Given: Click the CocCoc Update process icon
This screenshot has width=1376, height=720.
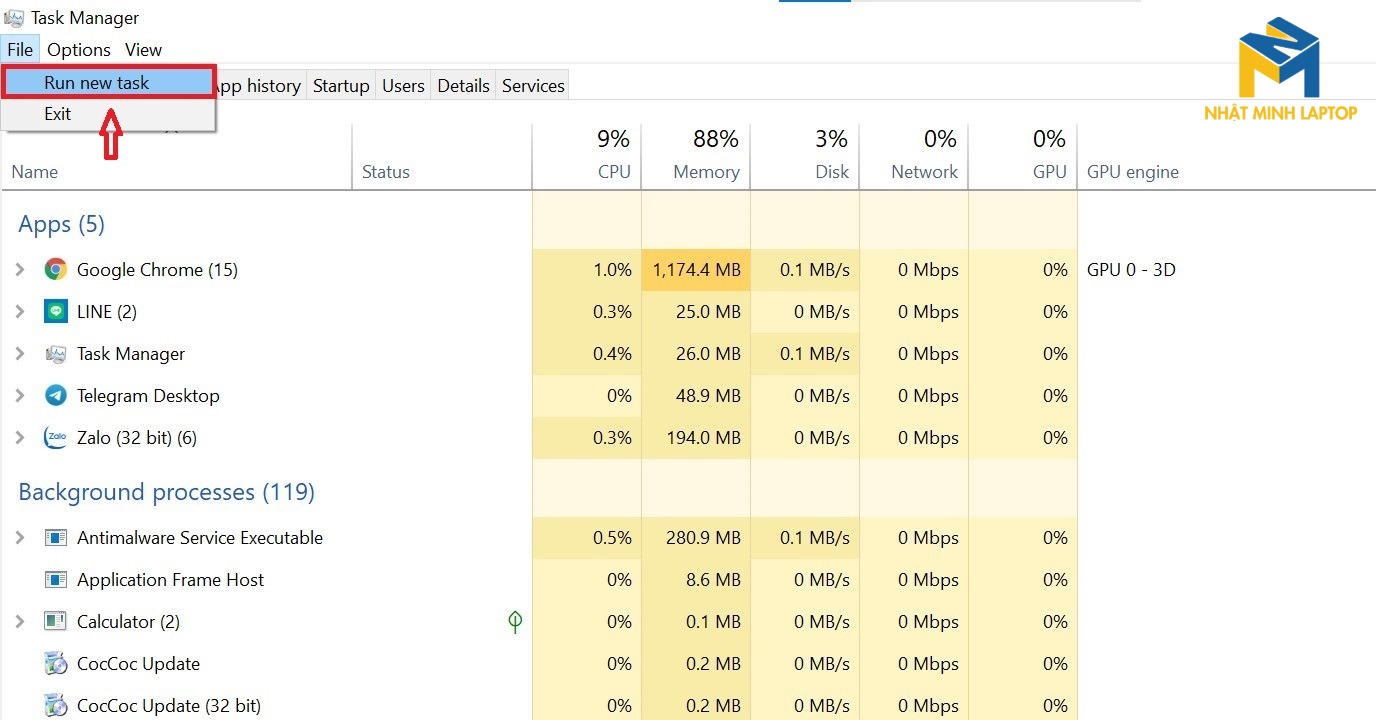Looking at the screenshot, I should 56,663.
